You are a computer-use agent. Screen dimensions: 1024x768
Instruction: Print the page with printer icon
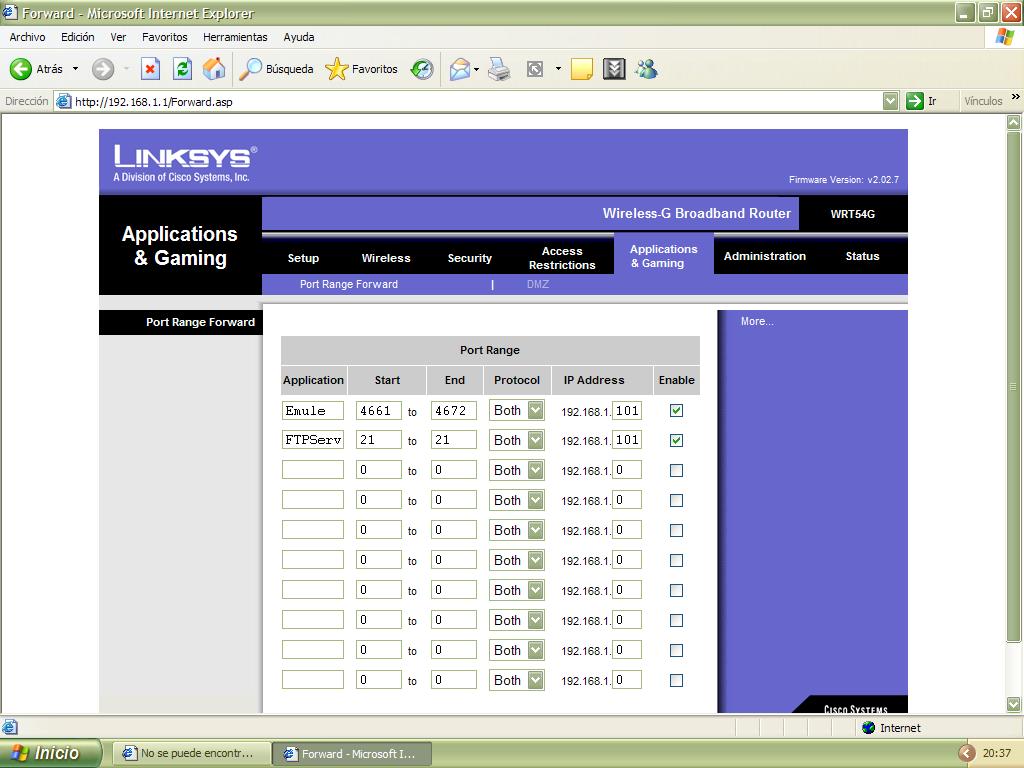(x=500, y=69)
